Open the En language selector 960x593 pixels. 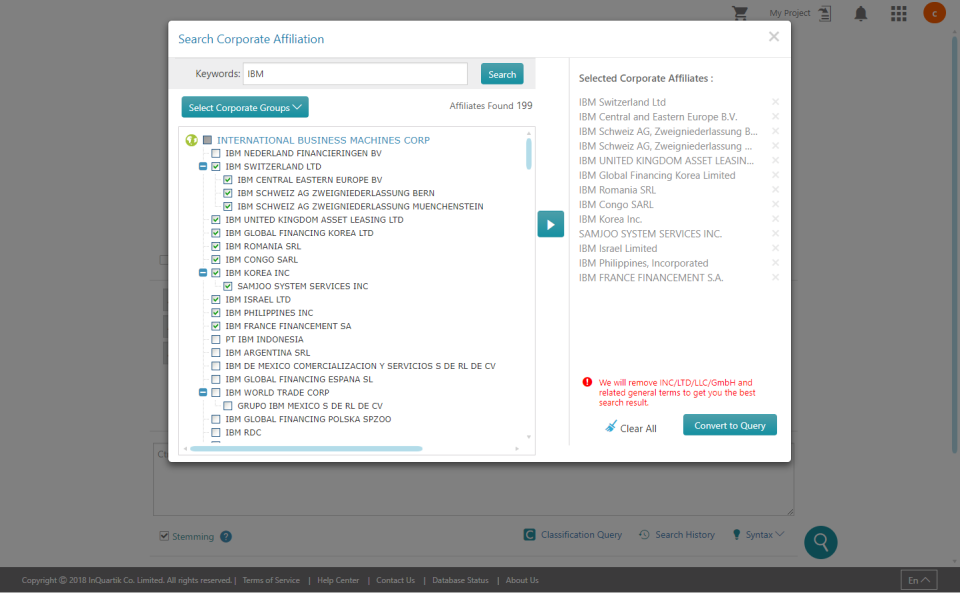918,580
